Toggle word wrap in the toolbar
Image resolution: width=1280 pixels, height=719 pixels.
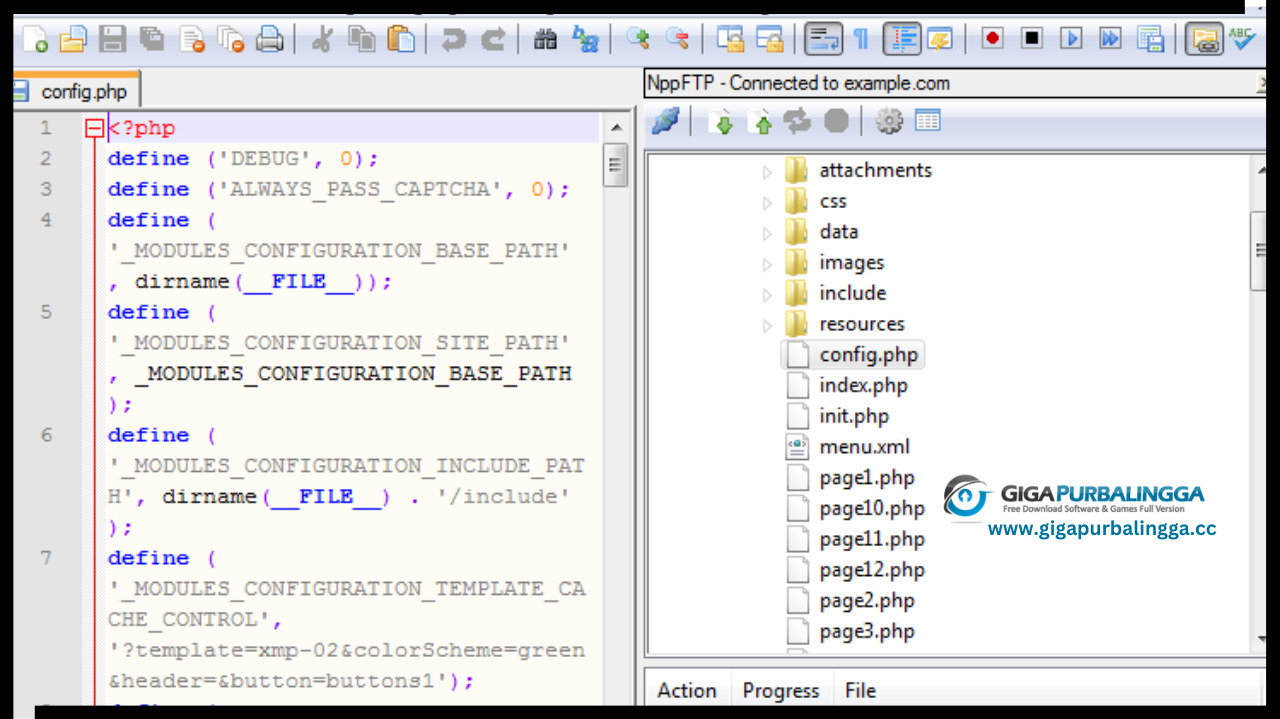click(824, 39)
